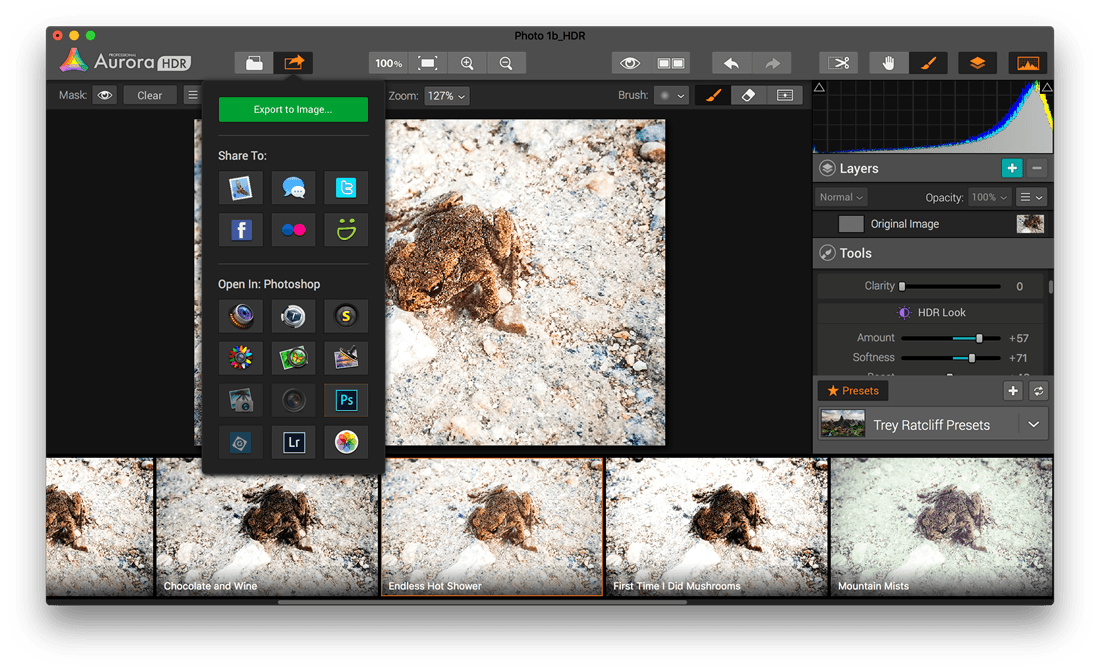
Task: Open in Tonality T lens icon
Action: [293, 316]
